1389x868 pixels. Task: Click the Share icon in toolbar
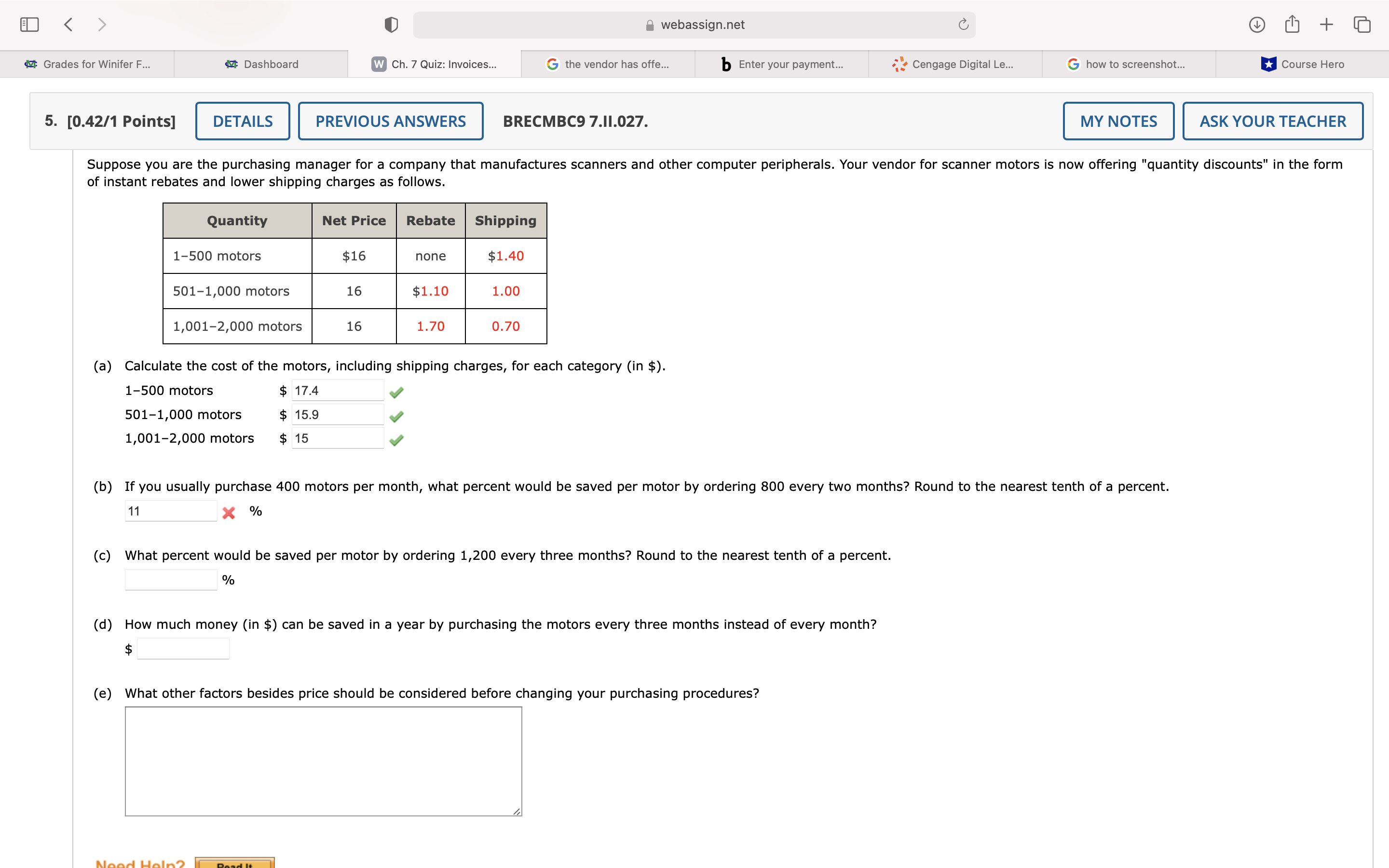pyautogui.click(x=1292, y=25)
